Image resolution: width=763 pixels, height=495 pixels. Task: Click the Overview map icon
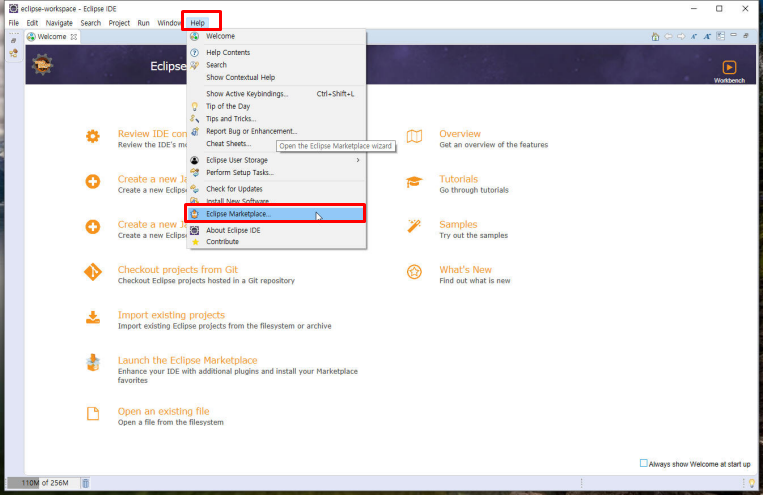(x=414, y=136)
